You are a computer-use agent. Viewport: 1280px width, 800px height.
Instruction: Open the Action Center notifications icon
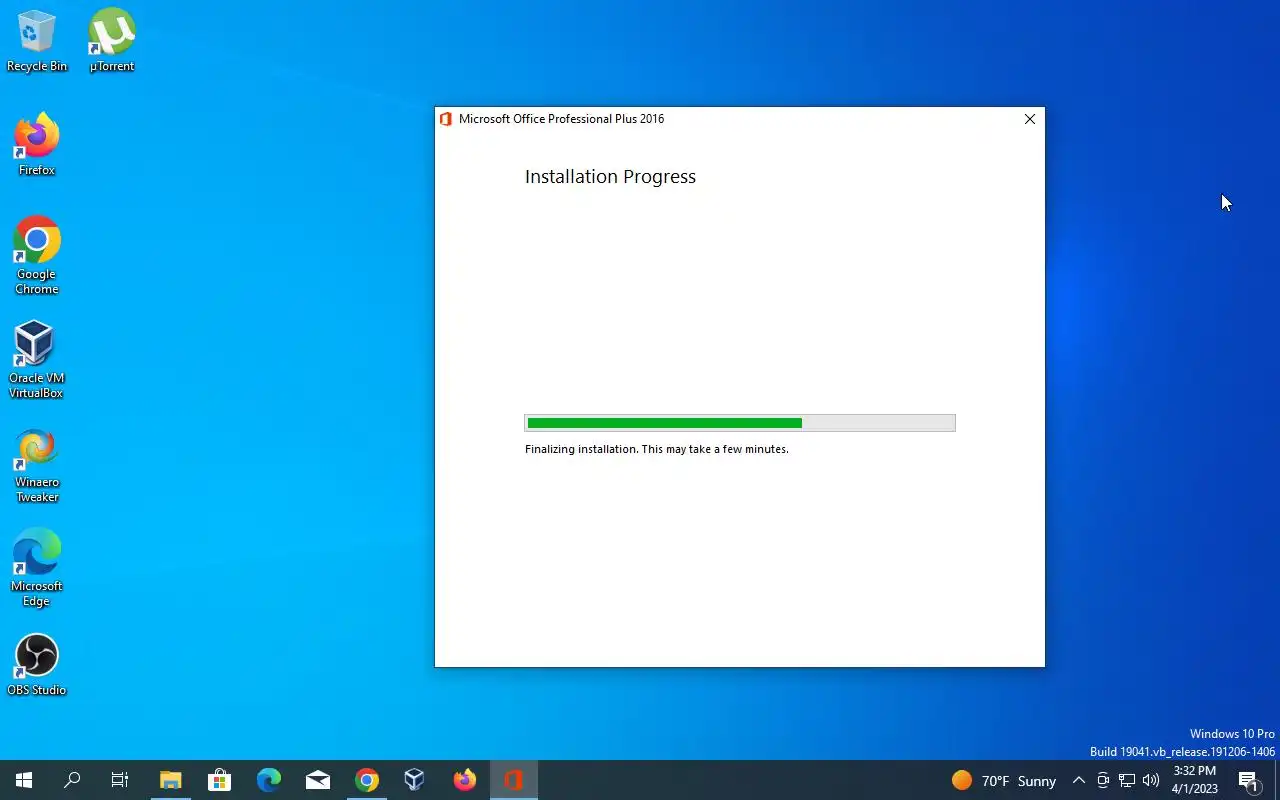coord(1249,780)
